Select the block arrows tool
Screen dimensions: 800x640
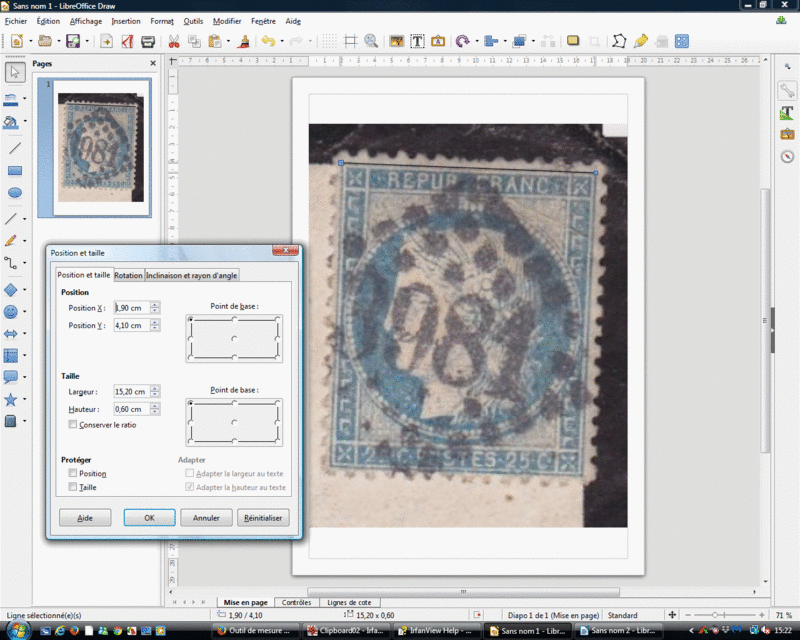pos(11,333)
